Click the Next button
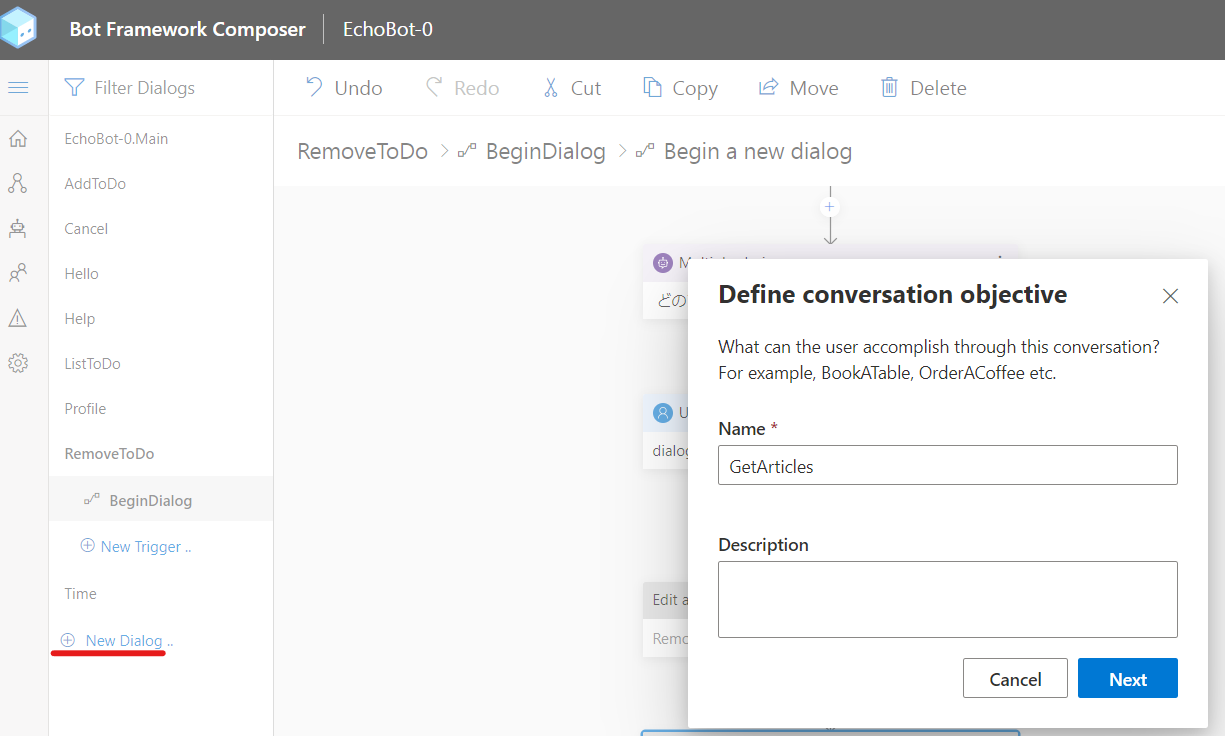The width and height of the screenshot is (1225, 736). tap(1127, 679)
